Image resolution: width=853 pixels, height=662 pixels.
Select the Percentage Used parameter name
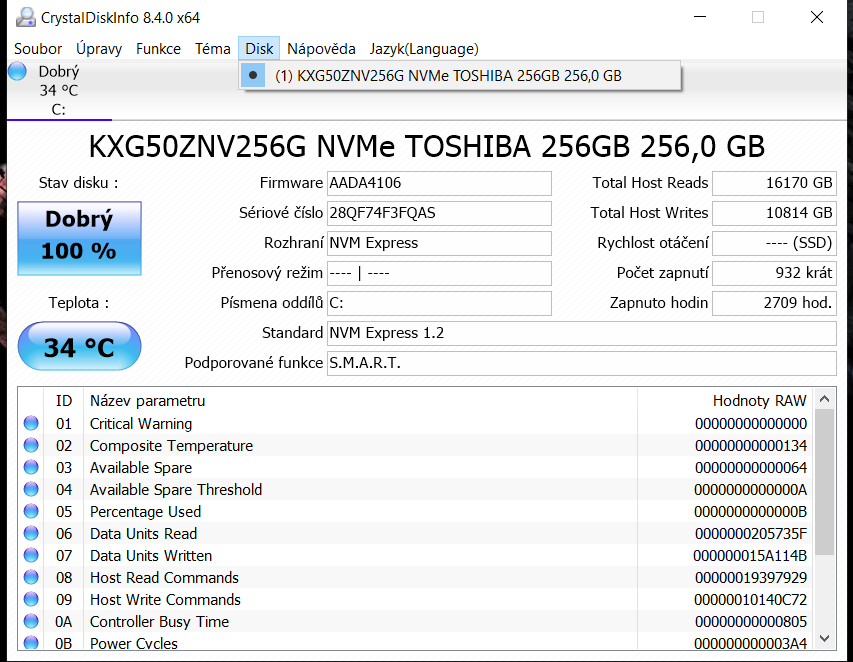[x=145, y=512]
